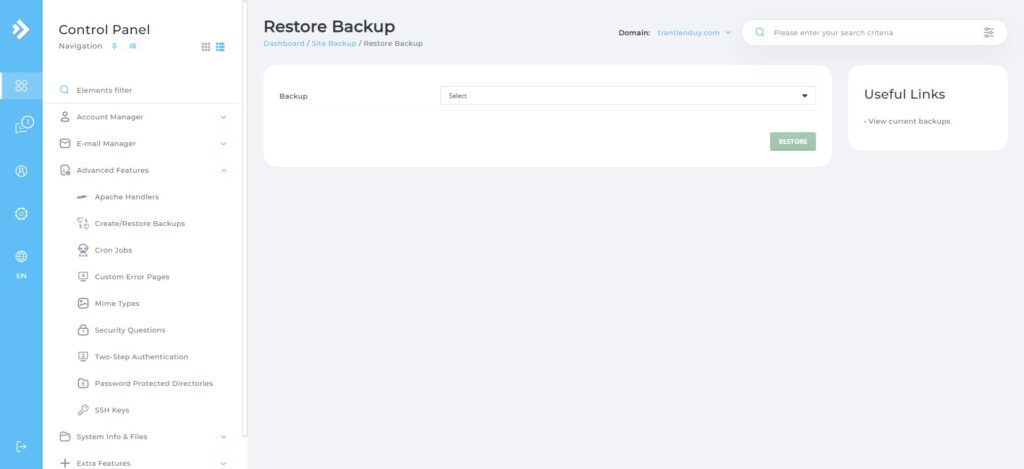This screenshot has width=1024, height=469.
Task: Click the Two-Step Authentication icon
Action: click(83, 357)
